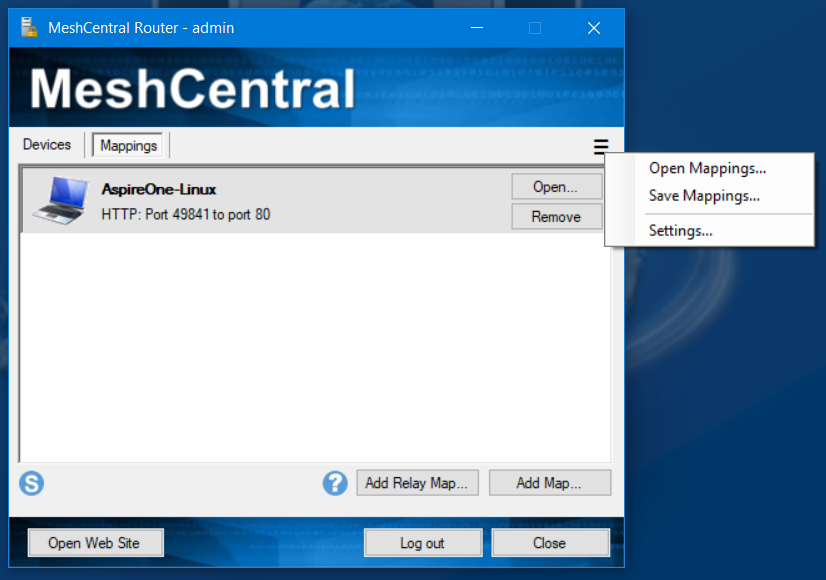Open the help question mark icon
The image size is (826, 580).
(334, 483)
